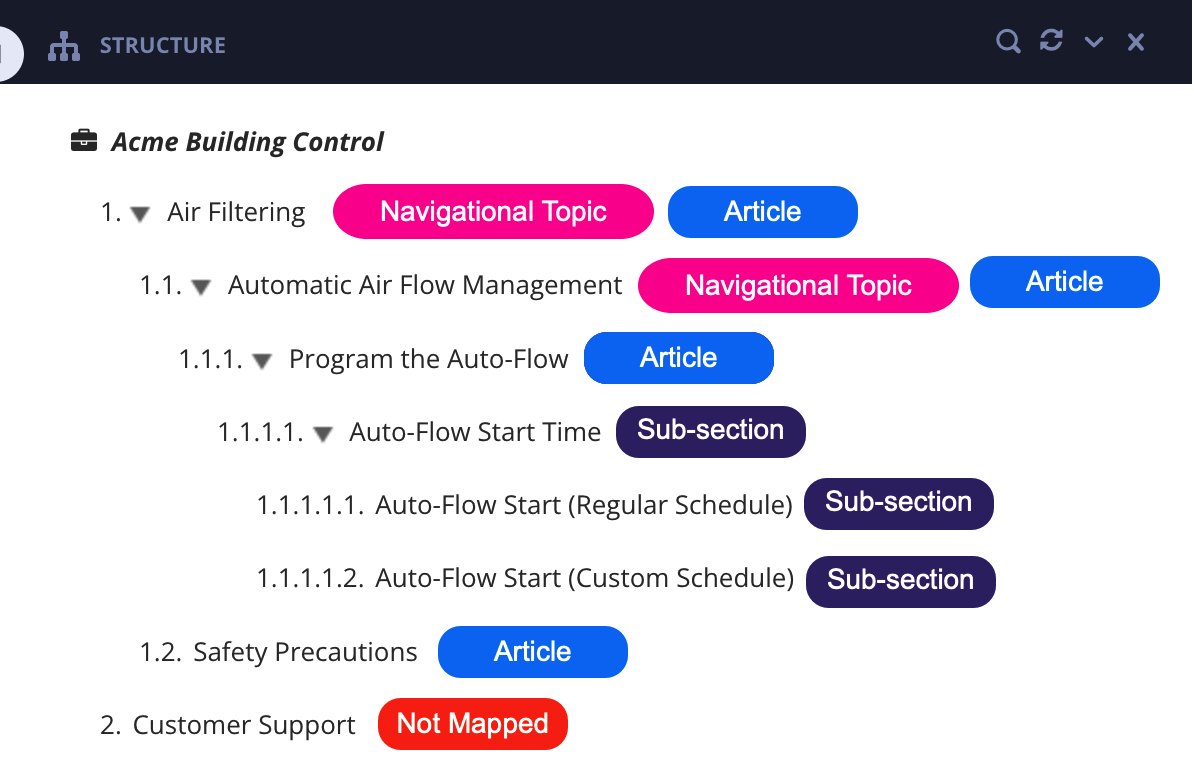Click the briefcase icon next to Acme Building Control
The image size is (1194, 776).
[83, 140]
